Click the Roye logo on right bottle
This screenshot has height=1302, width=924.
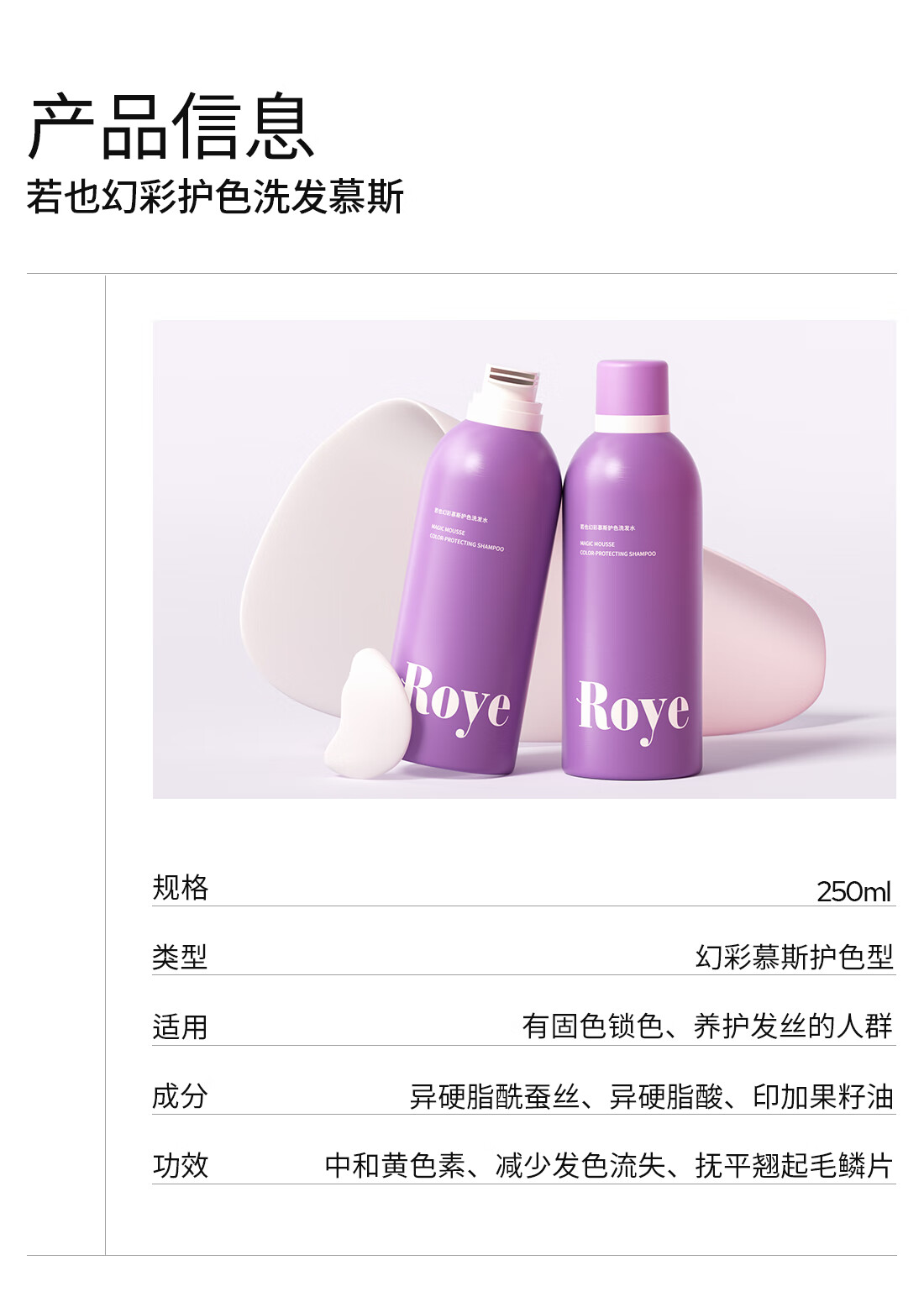tap(633, 711)
